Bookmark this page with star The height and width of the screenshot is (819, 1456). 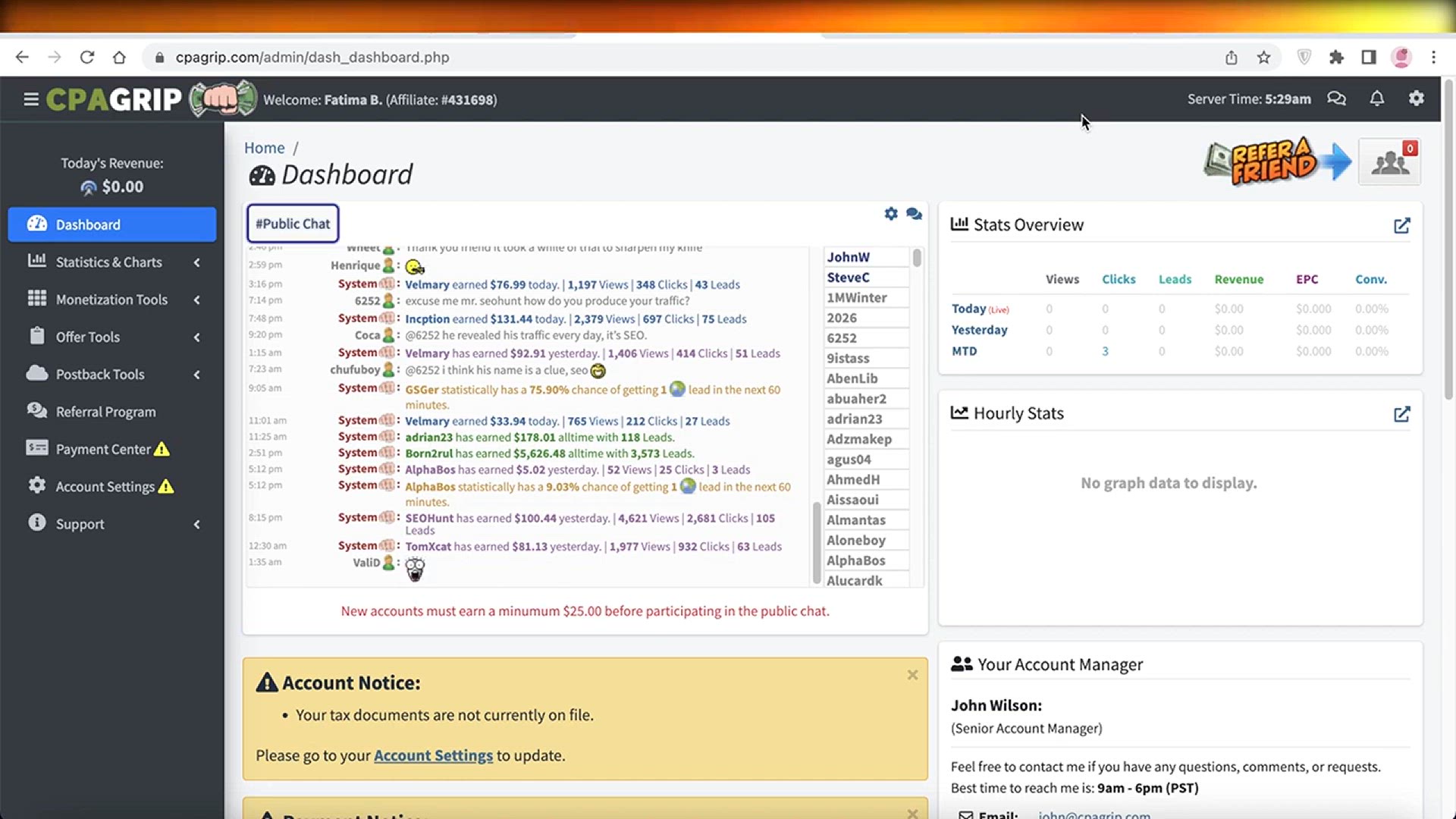point(1263,57)
